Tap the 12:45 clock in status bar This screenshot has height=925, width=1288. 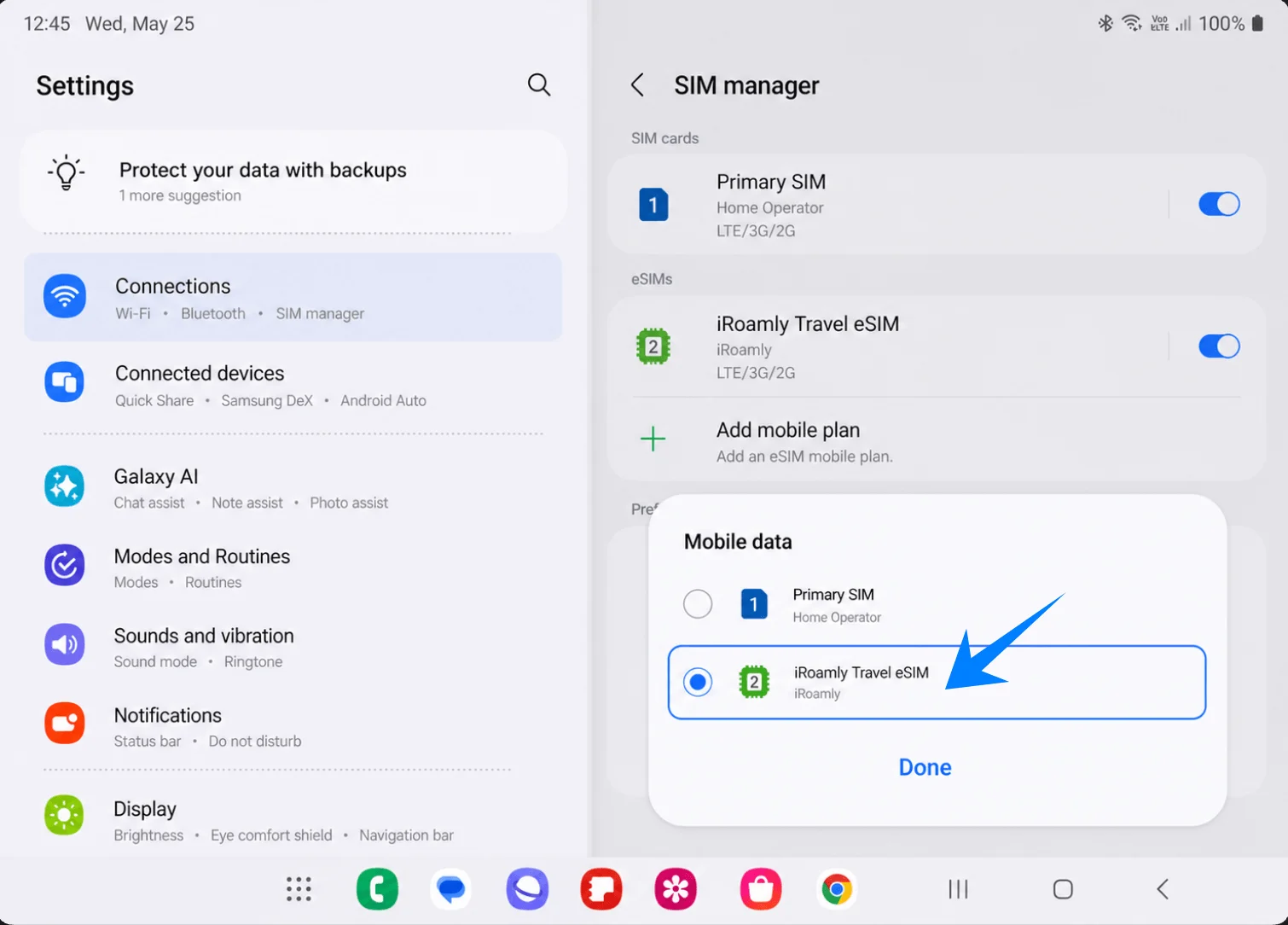pos(47,24)
